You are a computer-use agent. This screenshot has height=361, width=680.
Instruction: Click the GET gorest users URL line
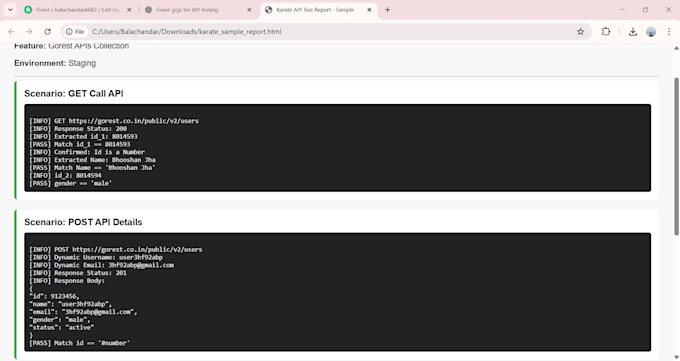click(x=114, y=121)
